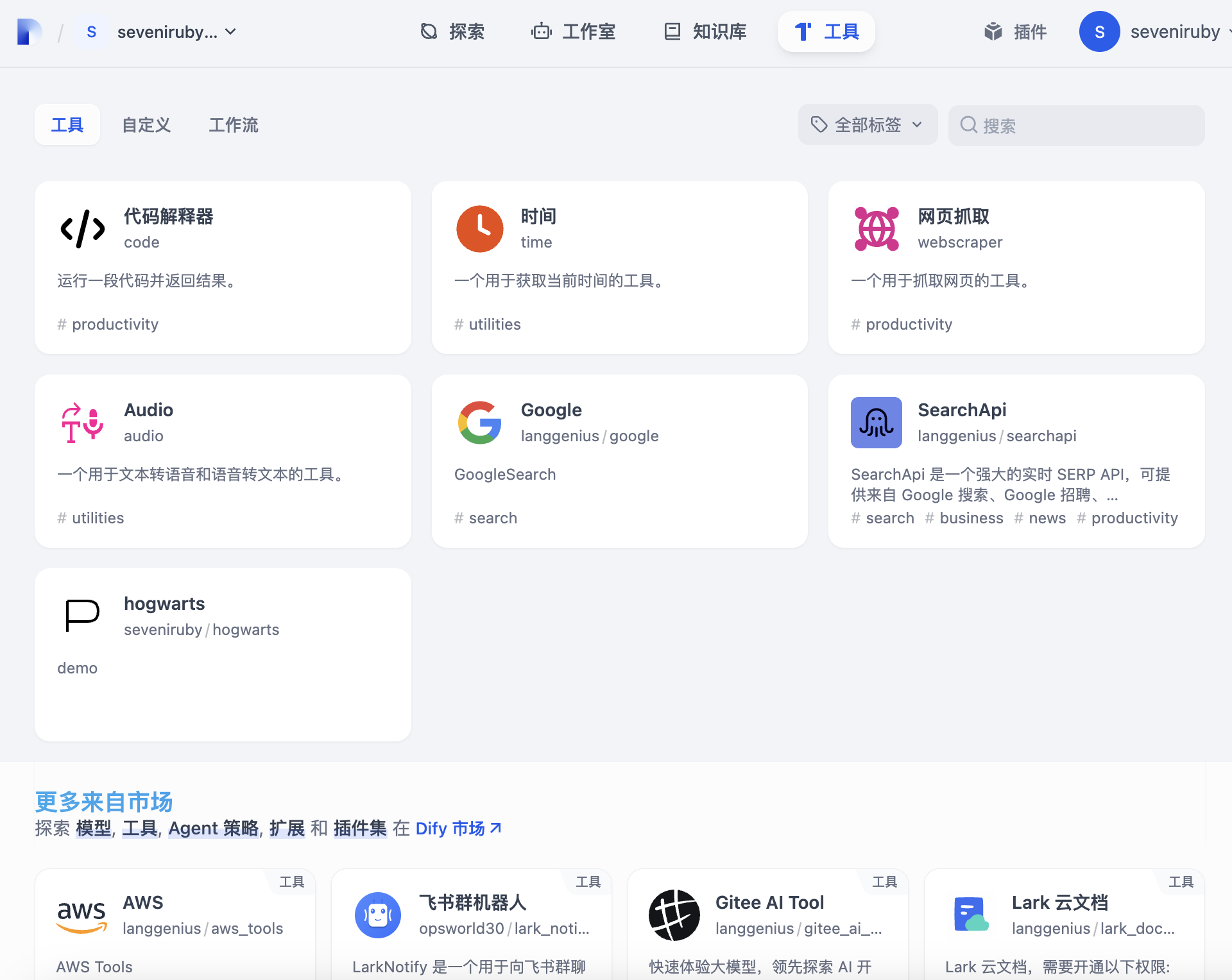Viewport: 1232px width, 980px height.
Task: Click the orange time clock icon
Action: coord(479,229)
